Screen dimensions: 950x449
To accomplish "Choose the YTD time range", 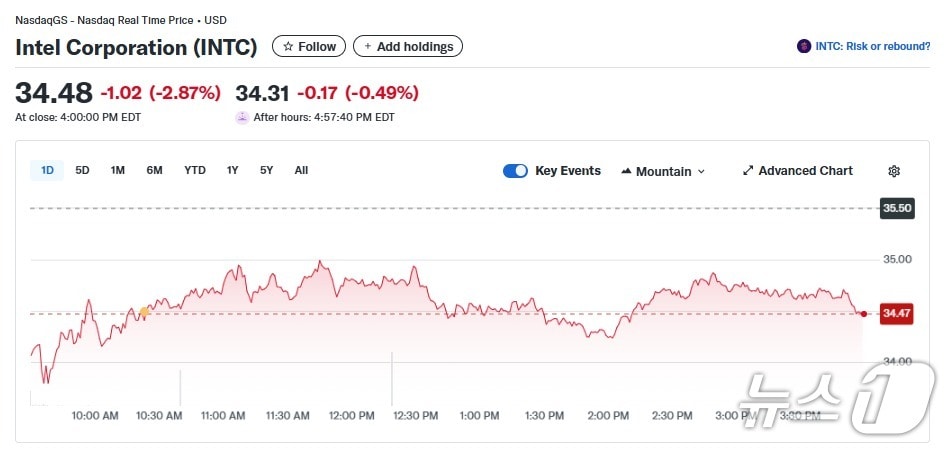I will 195,170.
